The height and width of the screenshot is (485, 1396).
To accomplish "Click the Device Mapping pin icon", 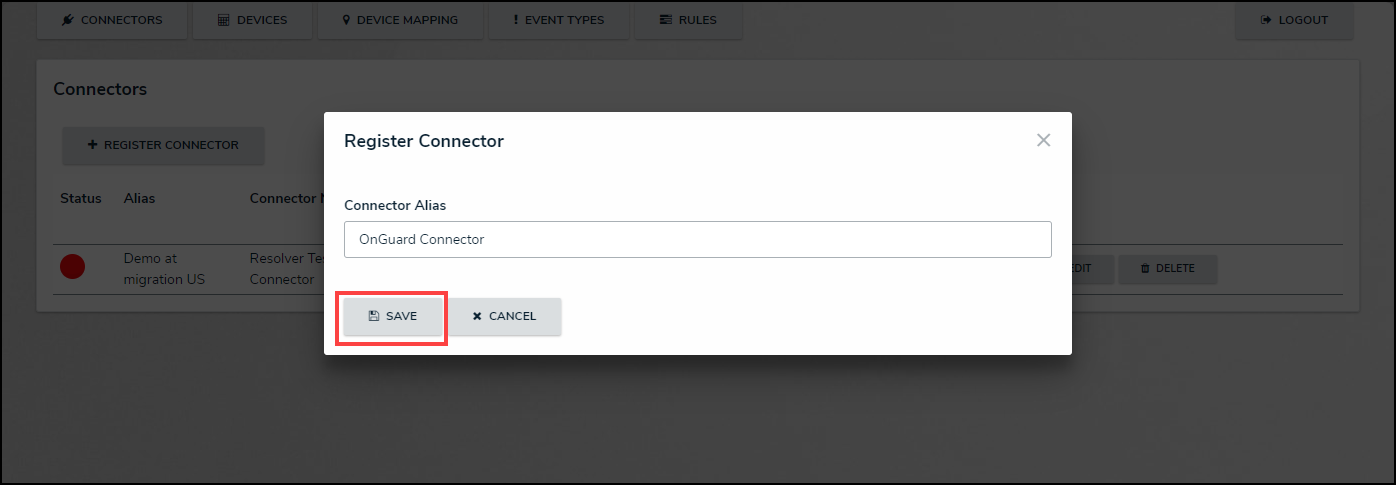I will click(346, 20).
